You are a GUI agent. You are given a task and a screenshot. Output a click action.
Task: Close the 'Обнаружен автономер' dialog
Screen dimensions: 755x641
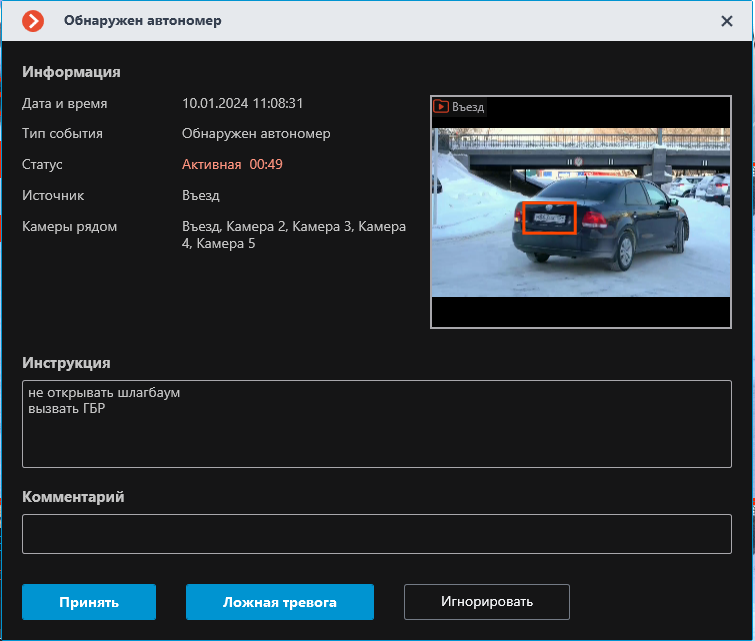point(727,21)
